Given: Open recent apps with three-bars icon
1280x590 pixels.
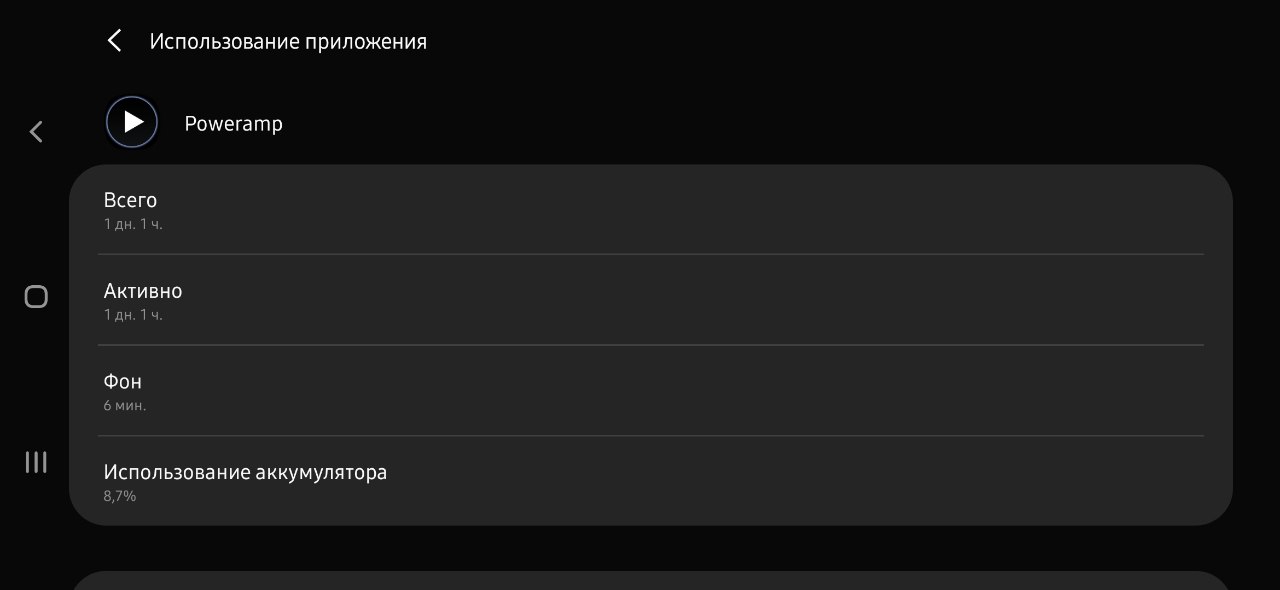Looking at the screenshot, I should 36,462.
